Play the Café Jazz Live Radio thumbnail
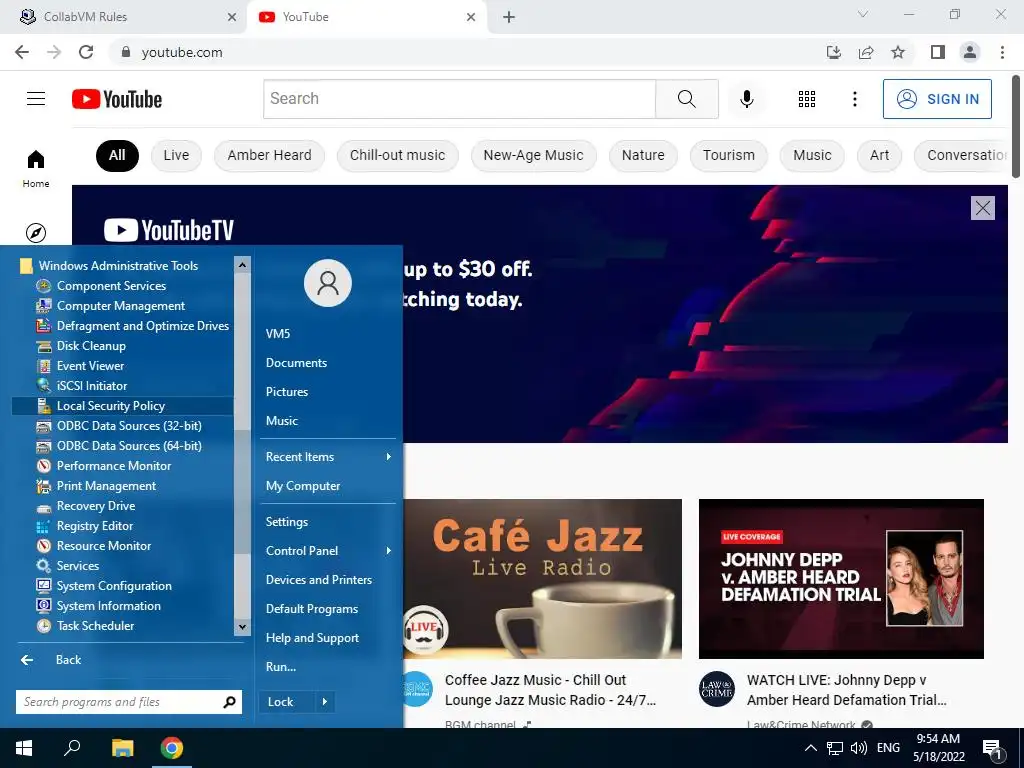The image size is (1024, 768). pos(542,579)
